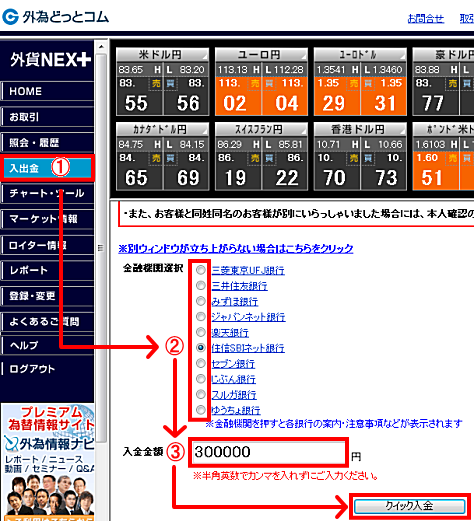This screenshot has height=521, width=474.
Task: Click the クイック入金 button
Action: pyautogui.click(x=409, y=506)
